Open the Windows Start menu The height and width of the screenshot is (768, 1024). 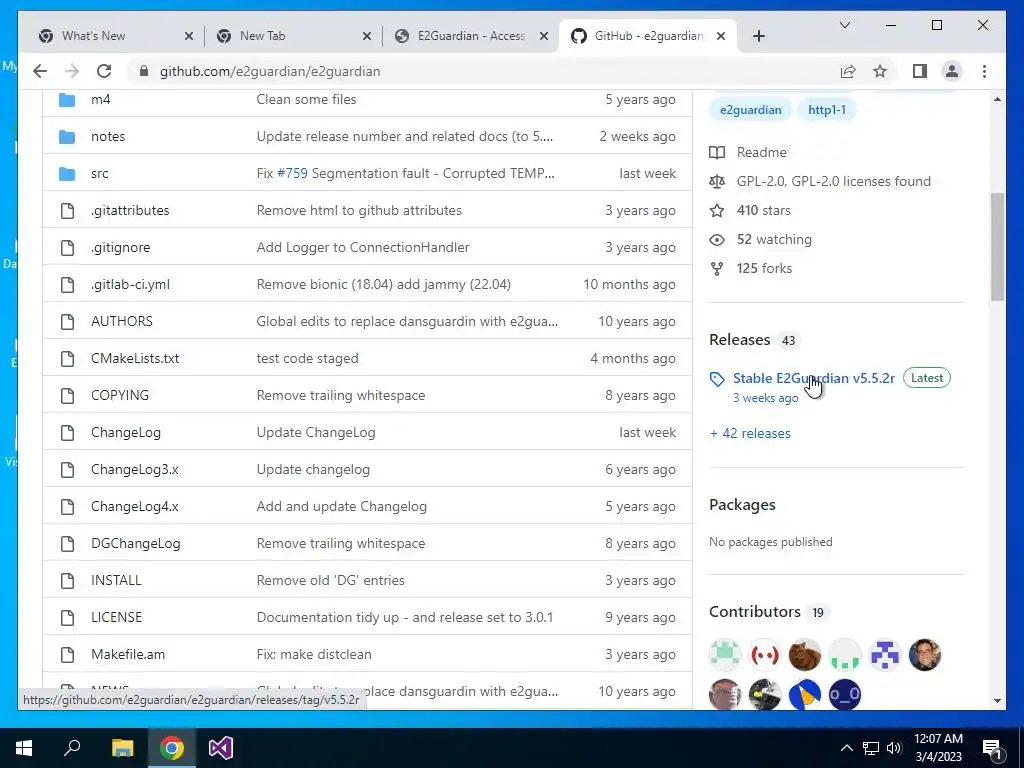[24, 748]
